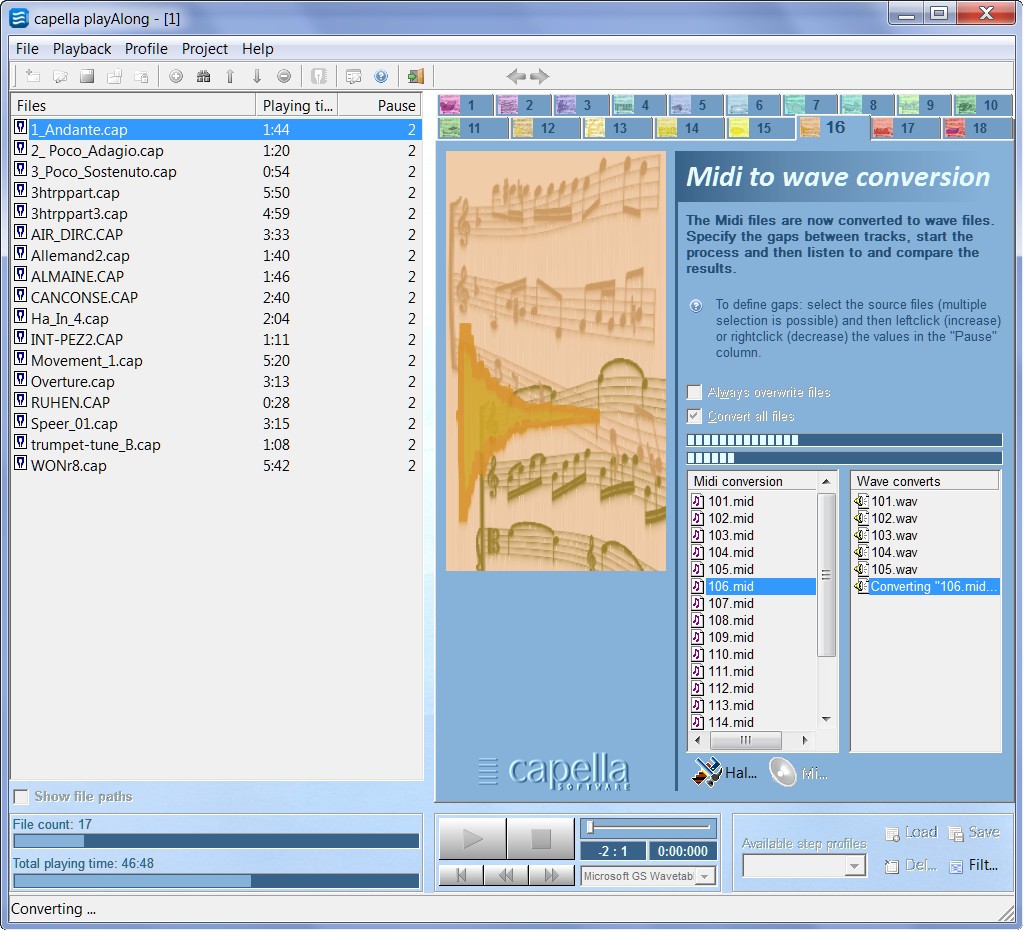
Task: Click the exit door toolbar icon
Action: (415, 76)
